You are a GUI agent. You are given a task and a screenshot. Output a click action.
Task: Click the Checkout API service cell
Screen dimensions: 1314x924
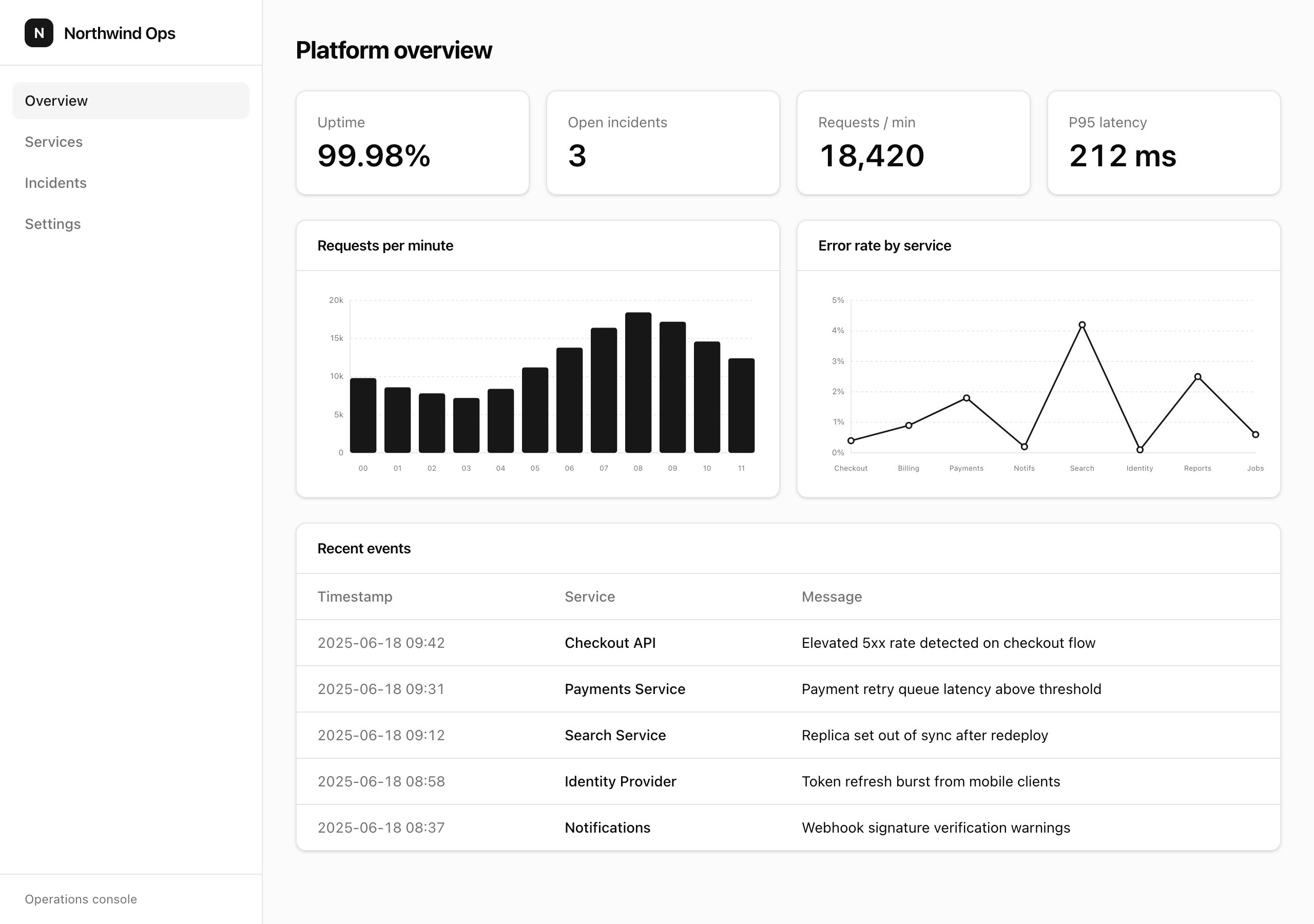point(610,643)
